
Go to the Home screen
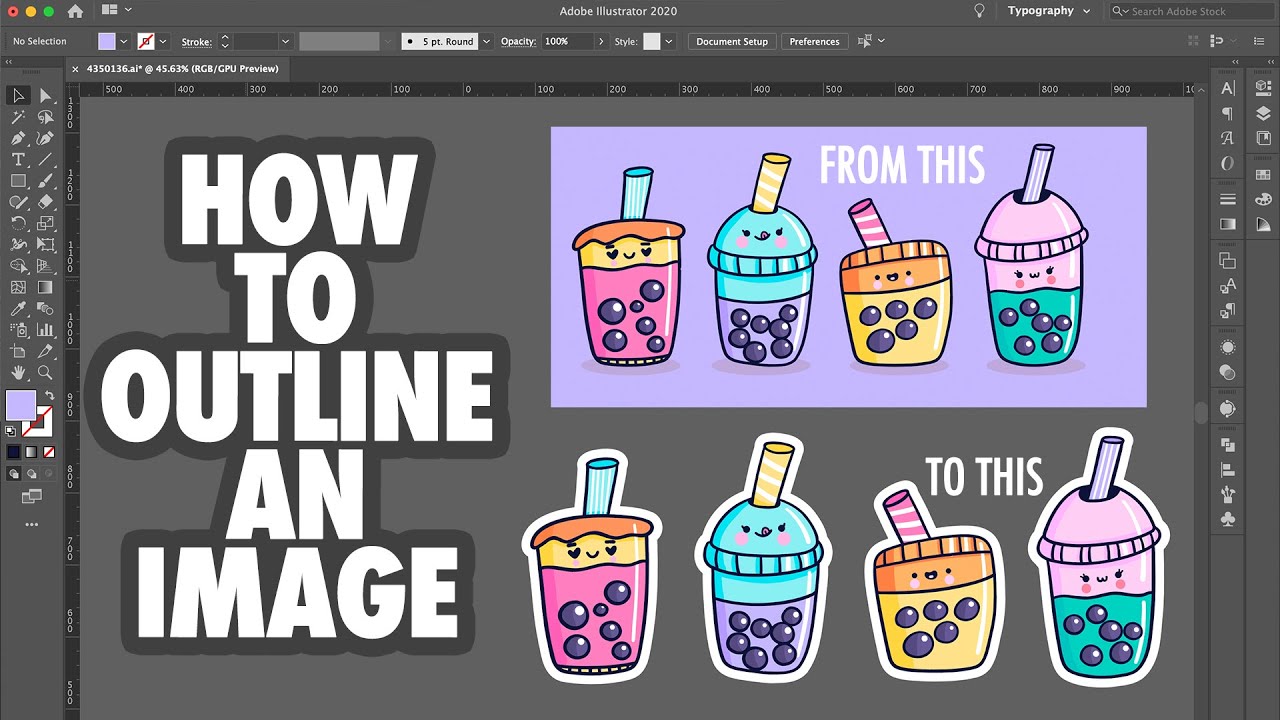click(x=75, y=11)
